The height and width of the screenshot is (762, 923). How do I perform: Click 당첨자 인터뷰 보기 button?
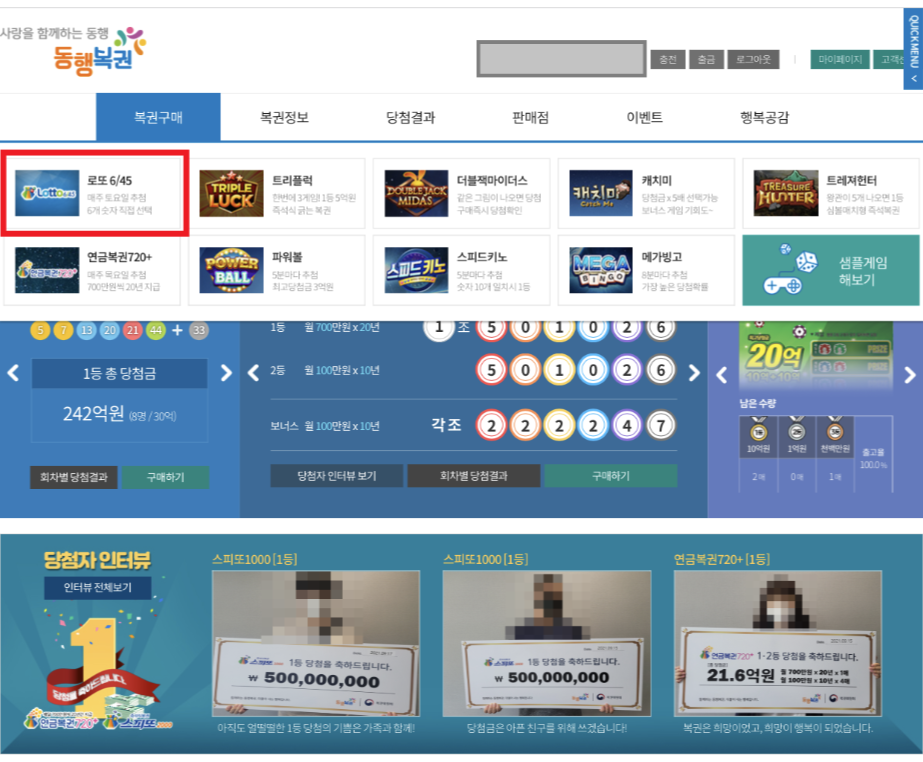pyautogui.click(x=337, y=476)
